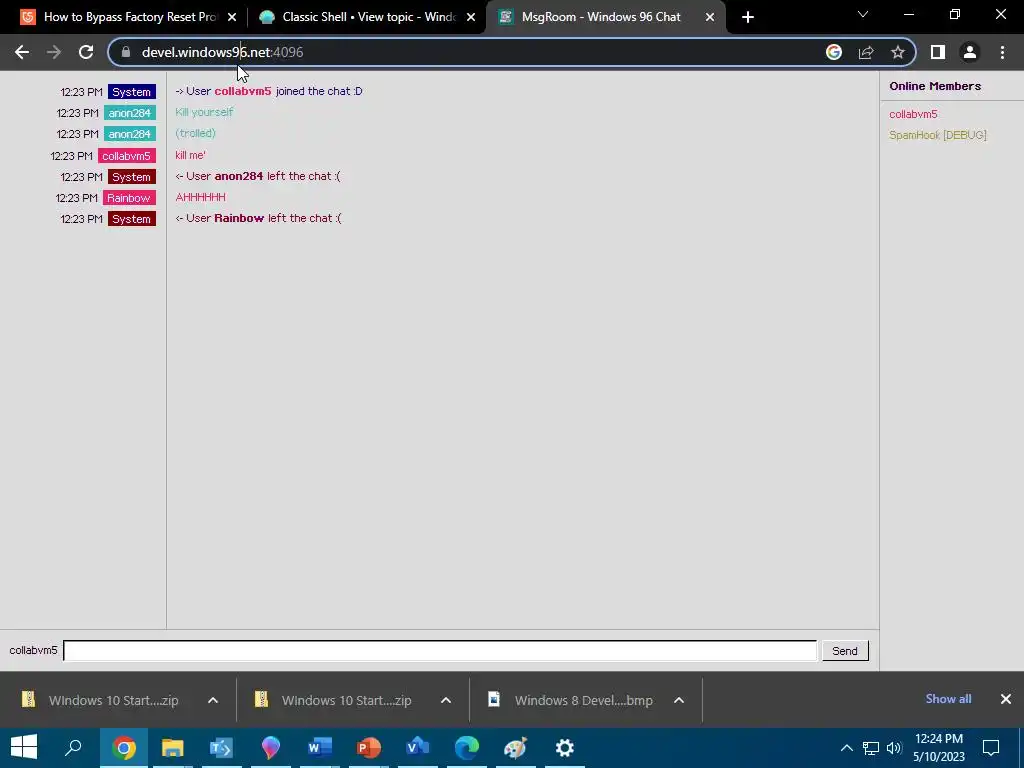The width and height of the screenshot is (1024, 768).
Task: Open File Explorer from taskbar
Action: click(x=172, y=747)
